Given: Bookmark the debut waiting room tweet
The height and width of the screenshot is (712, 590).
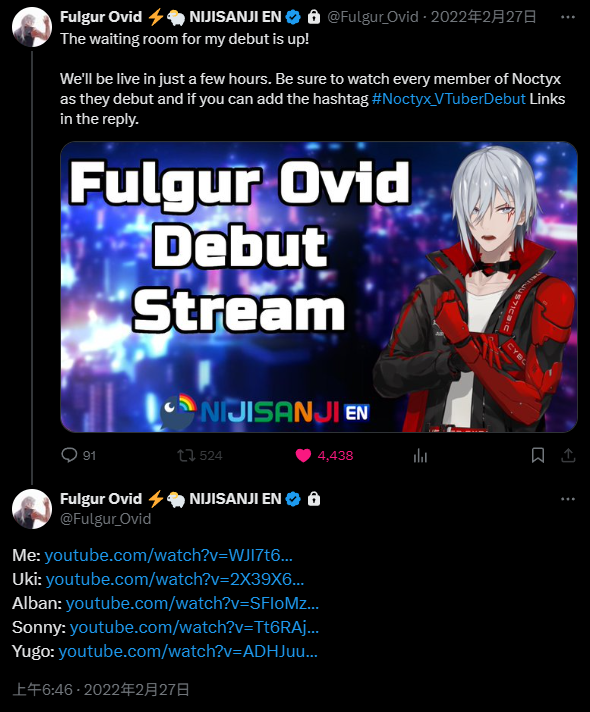Looking at the screenshot, I should 538,455.
